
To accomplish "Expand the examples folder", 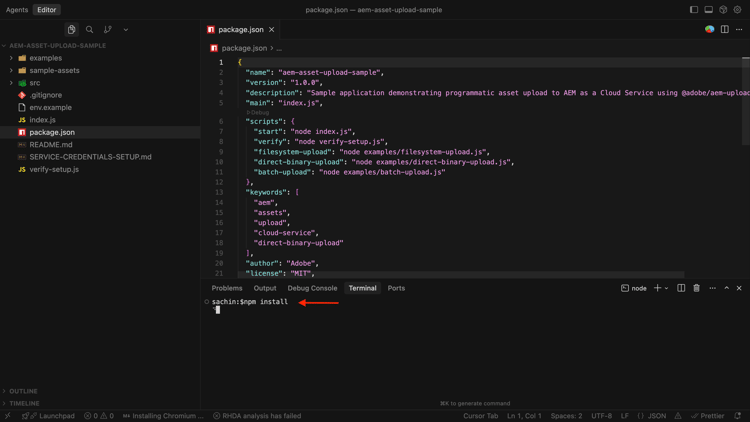I will point(45,58).
